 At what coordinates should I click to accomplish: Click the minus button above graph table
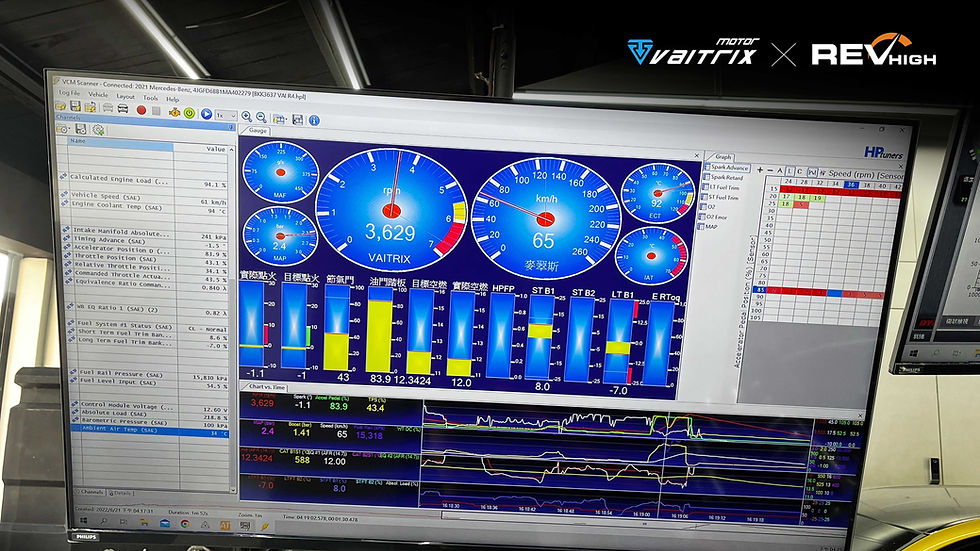pos(770,171)
